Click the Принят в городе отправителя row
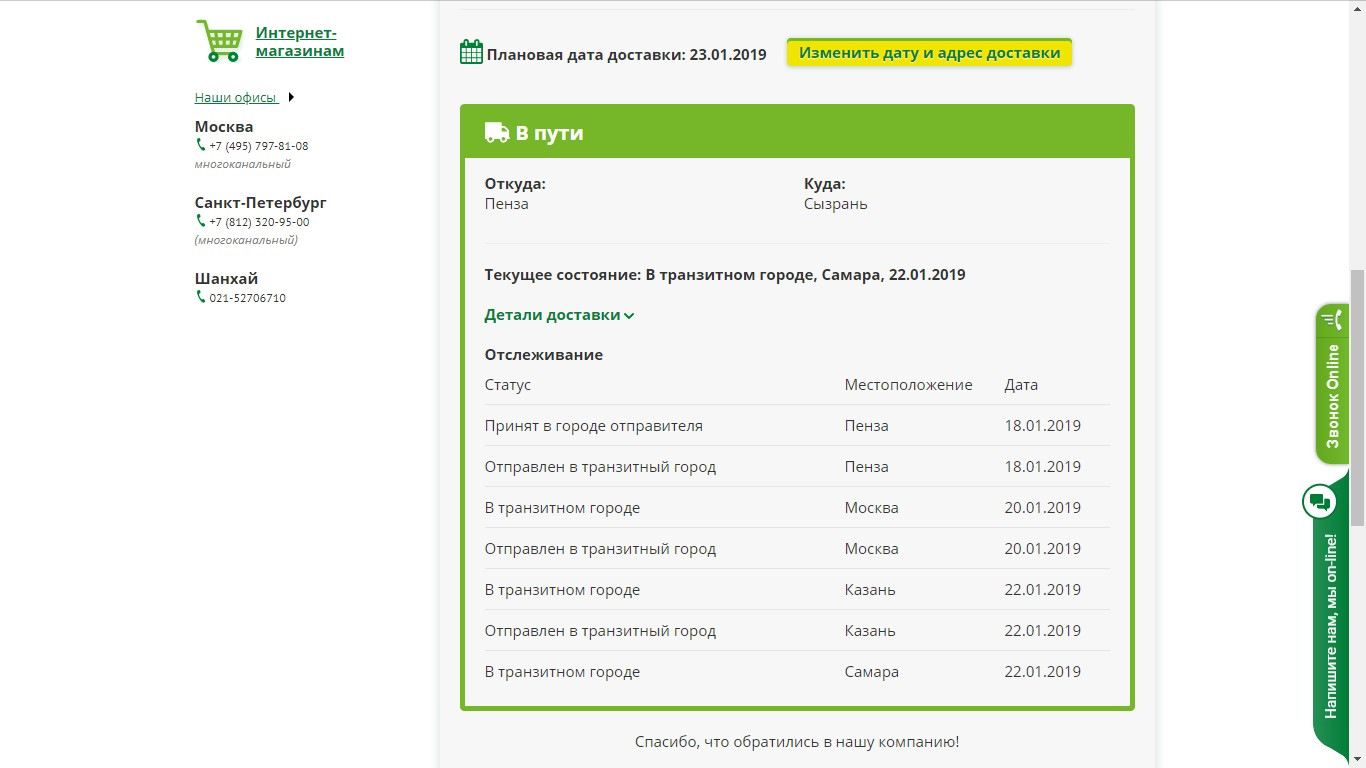 coord(797,425)
